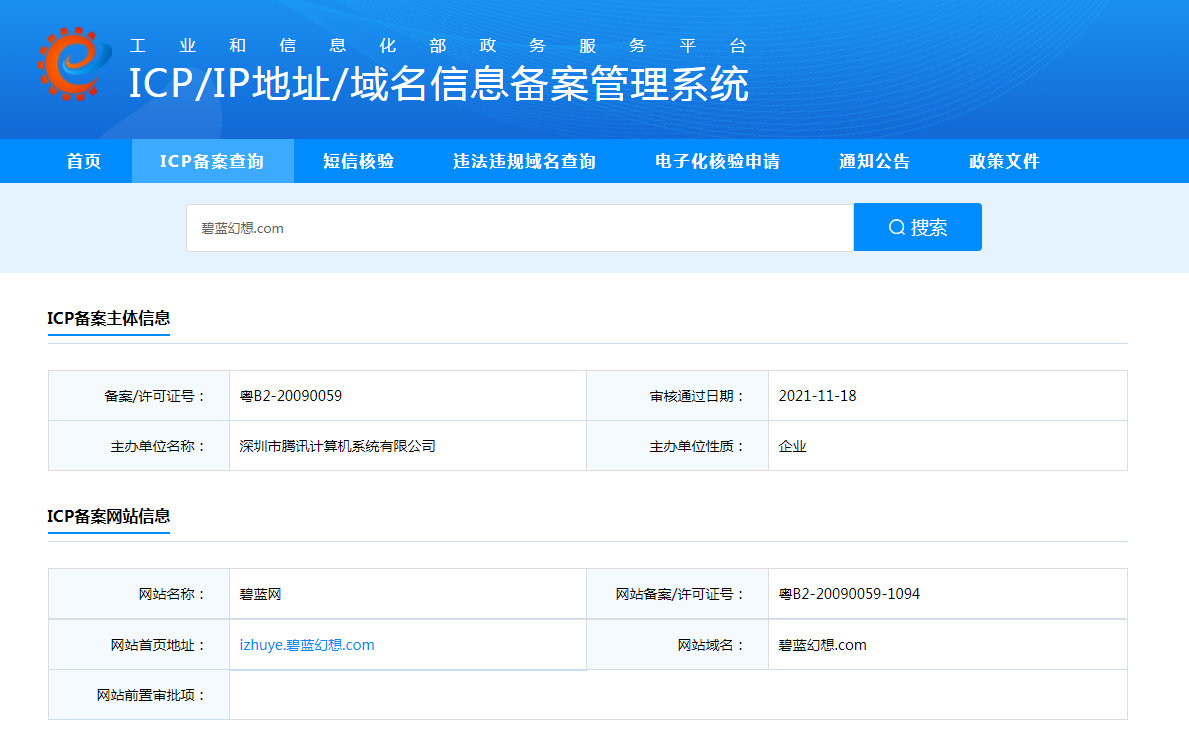Click the ICP备案主体信息 section heading

[x=108, y=317]
